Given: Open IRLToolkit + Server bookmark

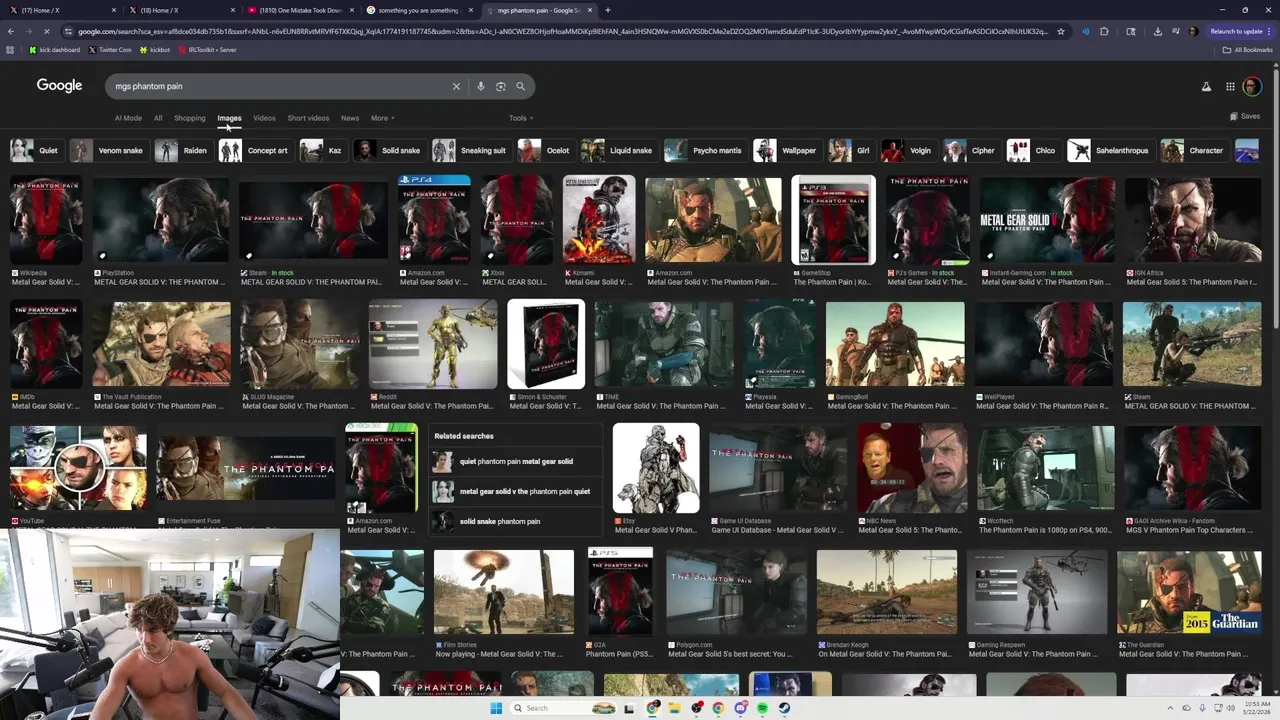Looking at the screenshot, I should point(208,49).
